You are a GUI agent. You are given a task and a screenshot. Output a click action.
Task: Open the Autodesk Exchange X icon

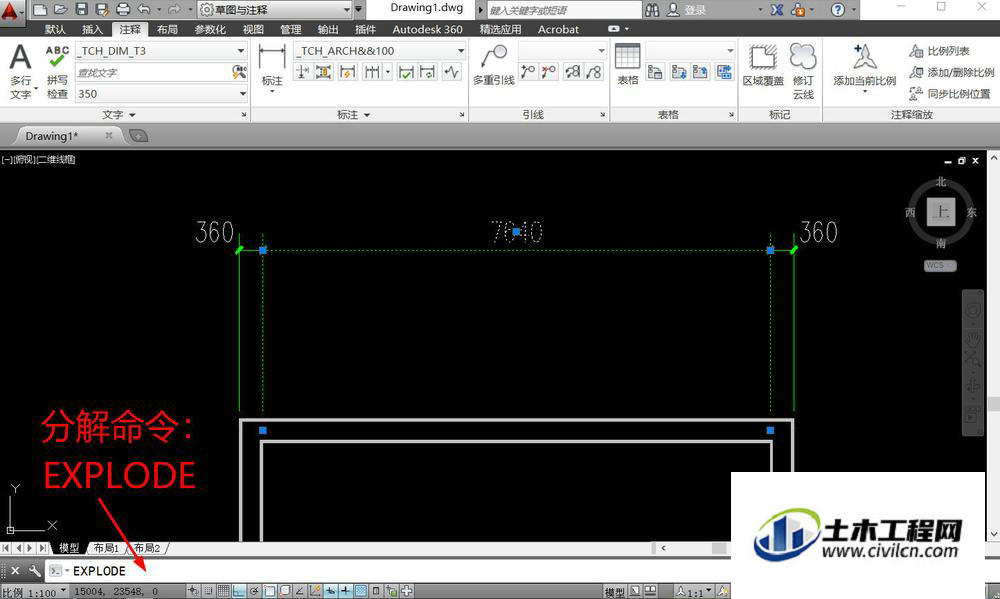[776, 10]
